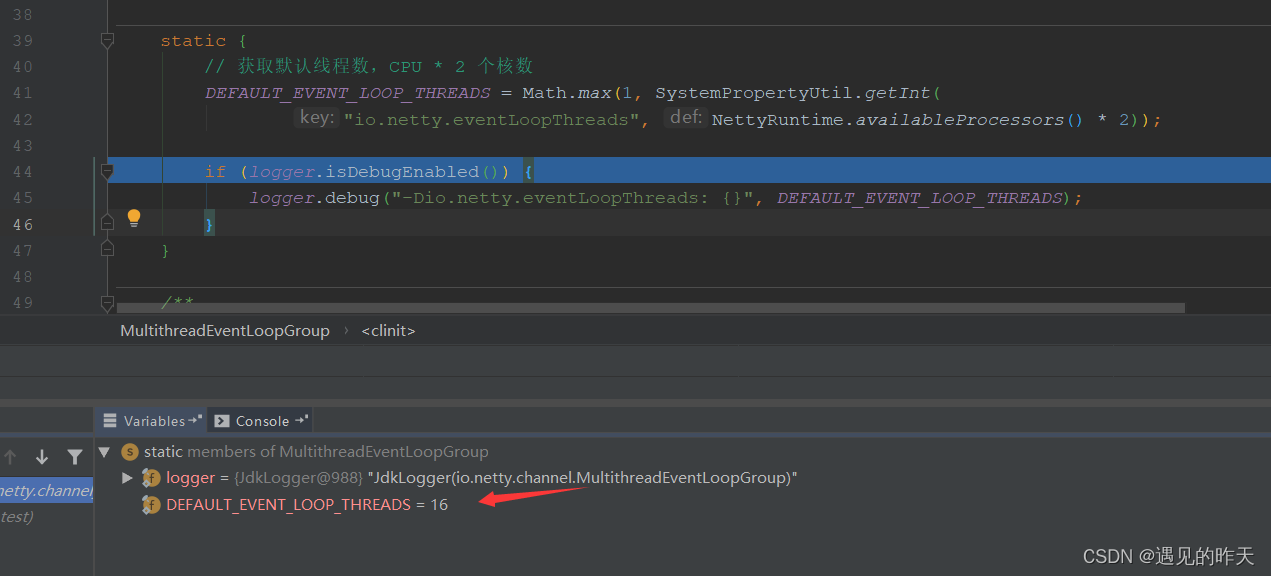Click the yellow light bulb quick-fix icon

click(134, 219)
